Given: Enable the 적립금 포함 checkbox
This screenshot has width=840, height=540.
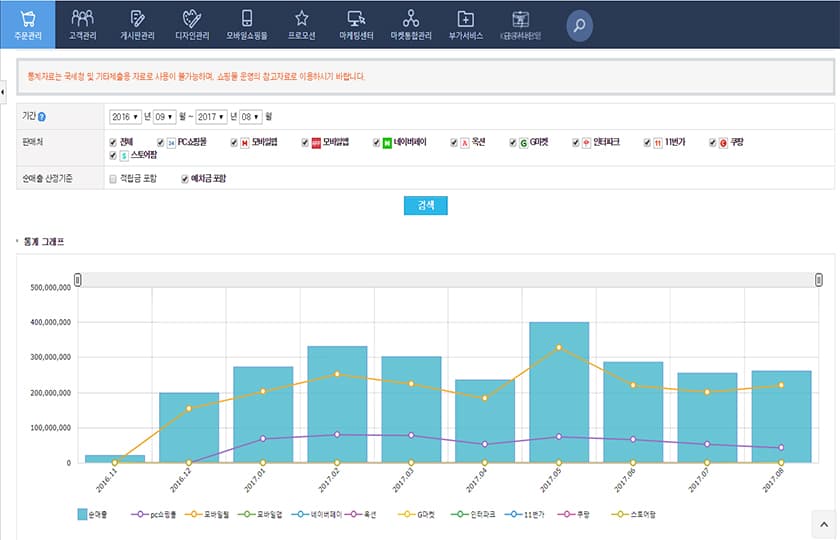Looking at the screenshot, I should tap(112, 179).
